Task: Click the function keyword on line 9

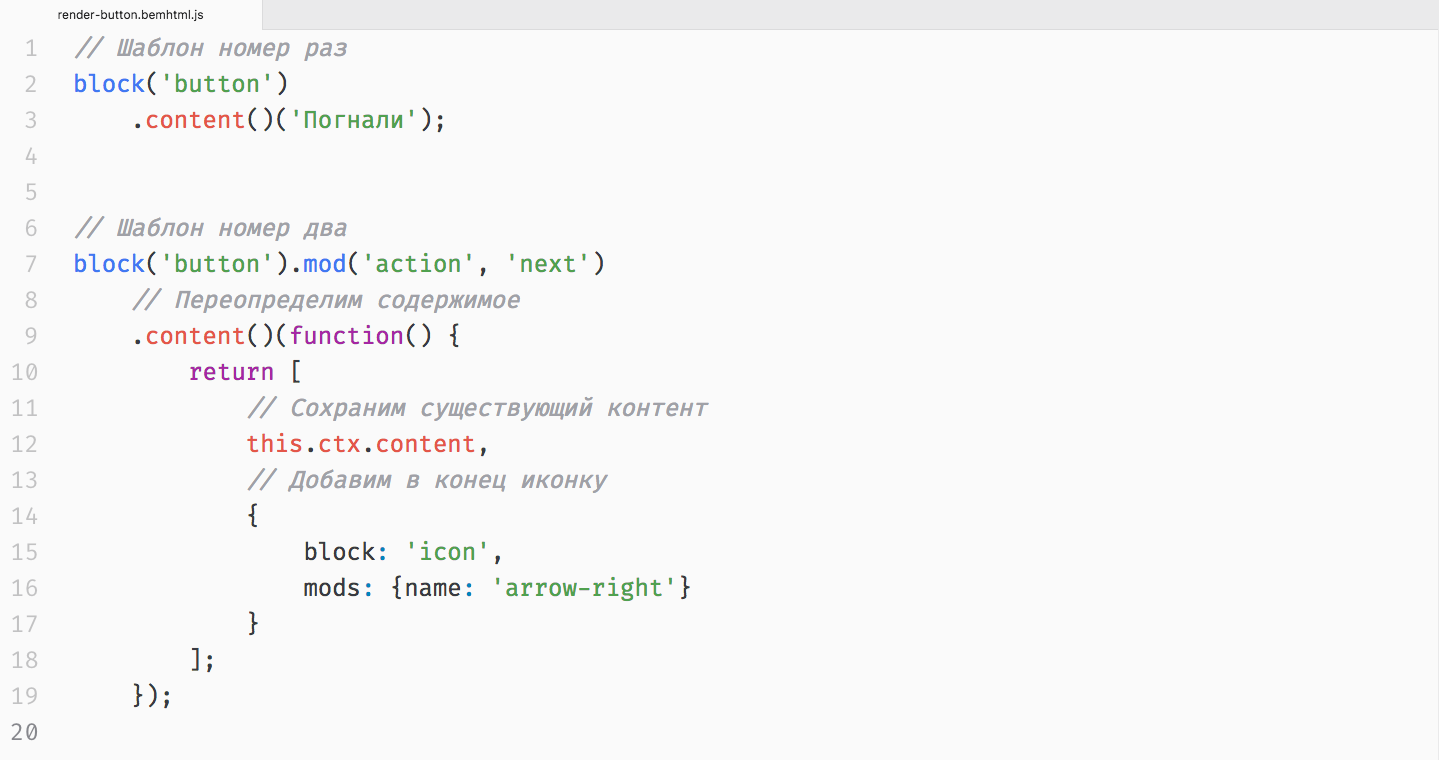Action: (x=347, y=336)
